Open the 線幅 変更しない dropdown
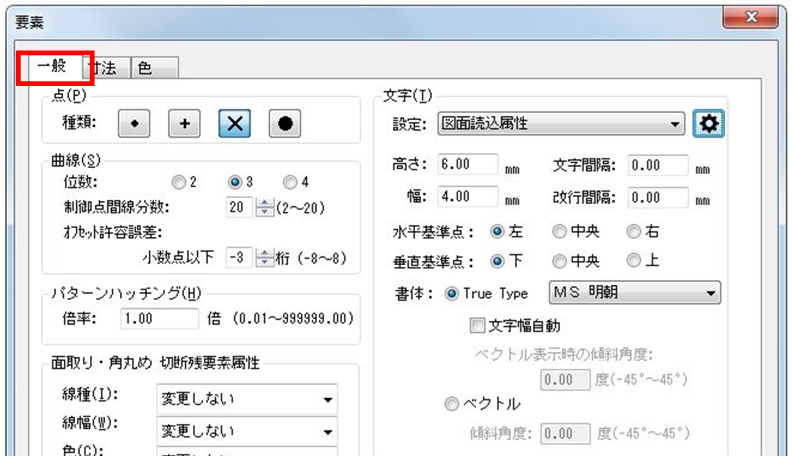This screenshot has width=793, height=460. tap(248, 432)
